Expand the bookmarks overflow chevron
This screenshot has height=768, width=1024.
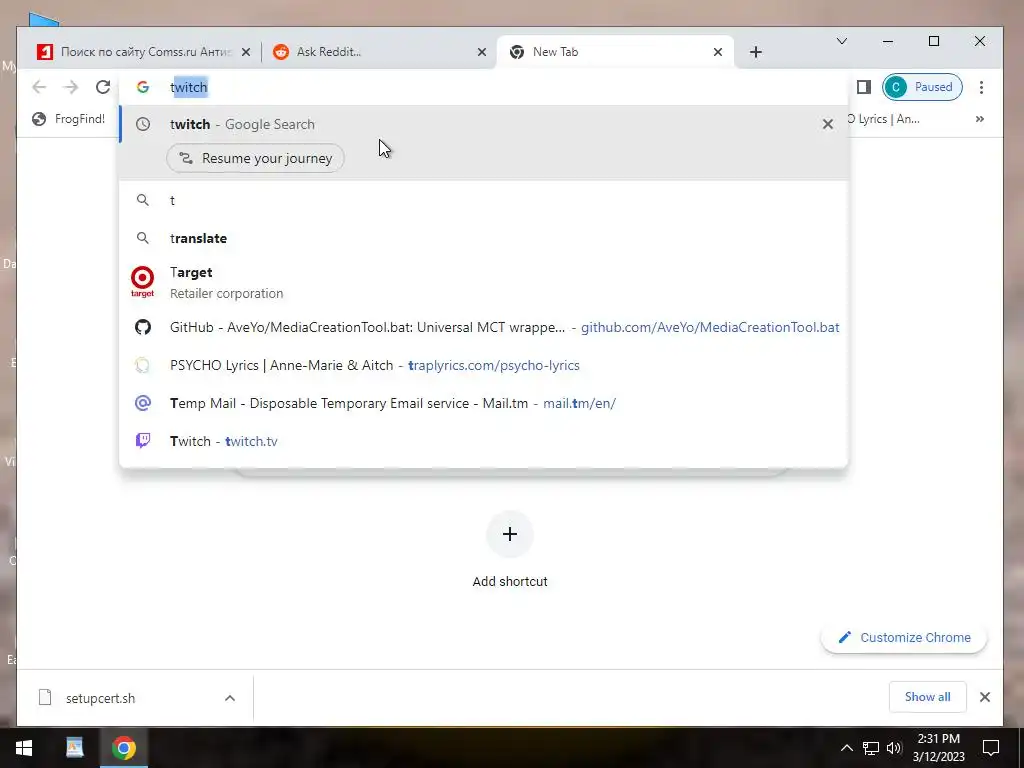tap(980, 119)
